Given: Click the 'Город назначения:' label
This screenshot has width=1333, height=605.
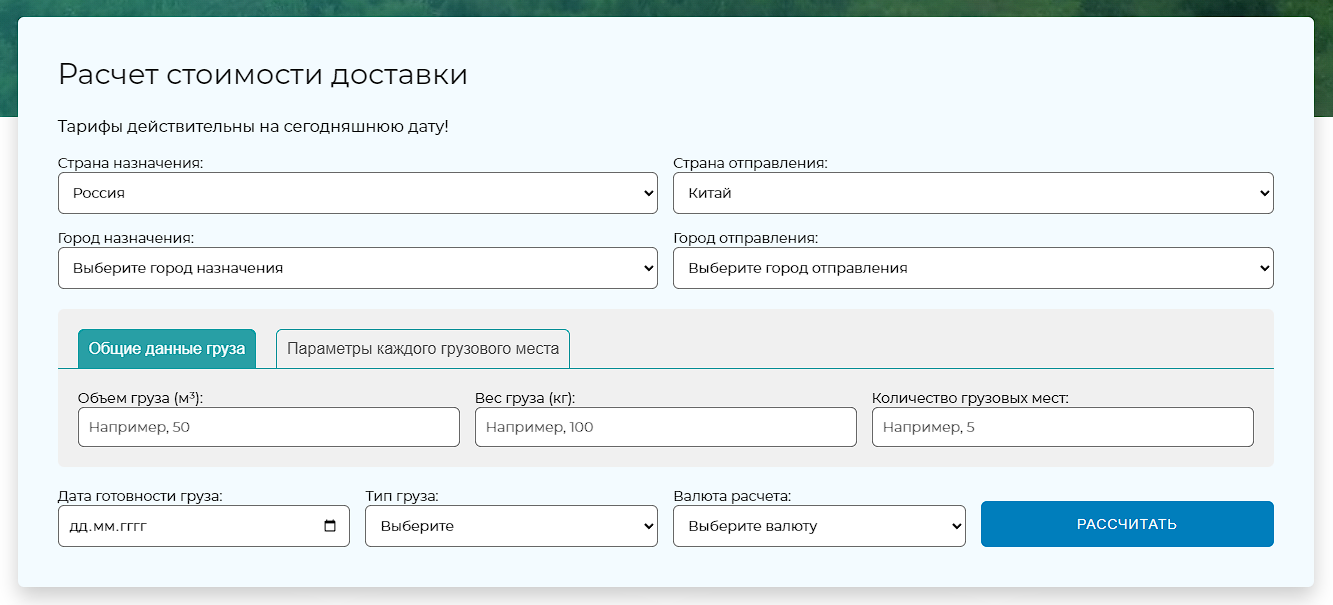Looking at the screenshot, I should click(x=126, y=238).
